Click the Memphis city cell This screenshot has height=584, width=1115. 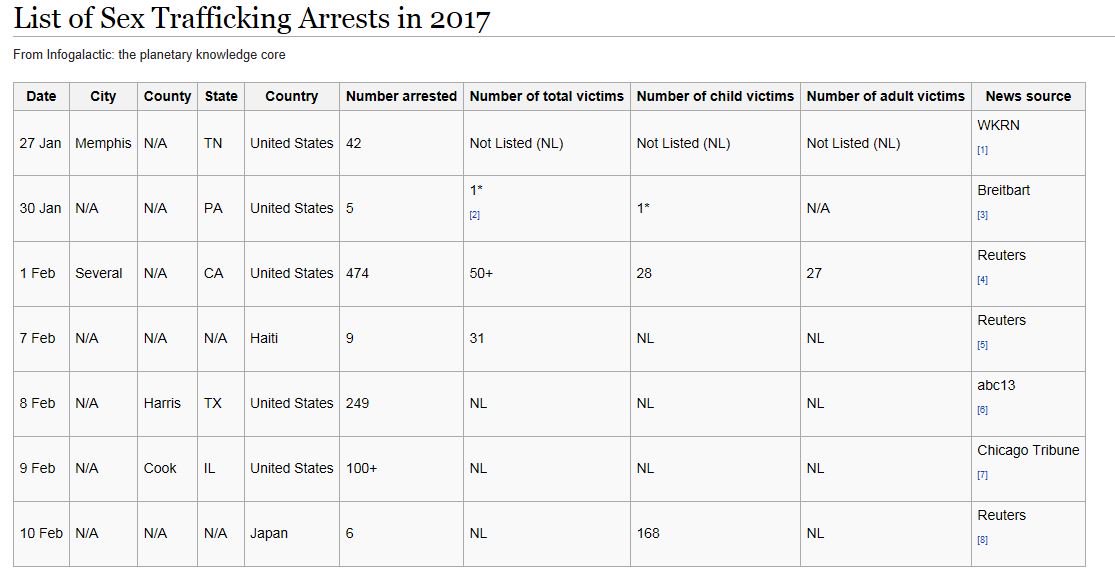coord(103,143)
